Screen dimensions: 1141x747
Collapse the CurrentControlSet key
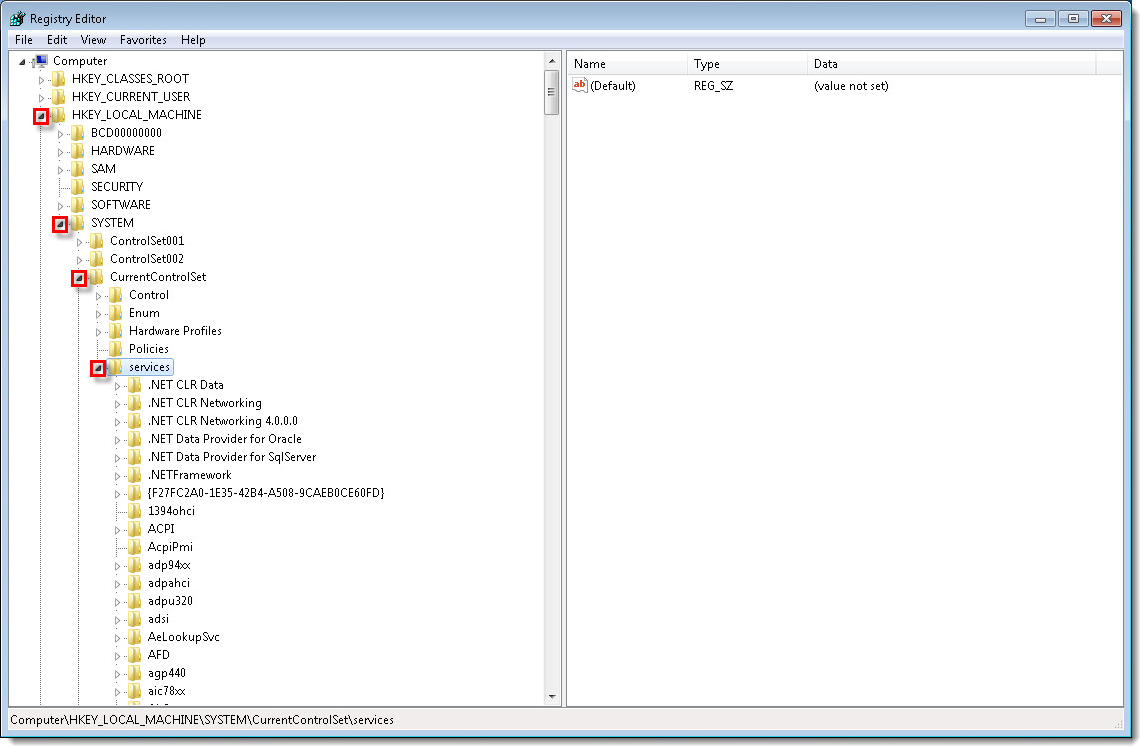79,277
